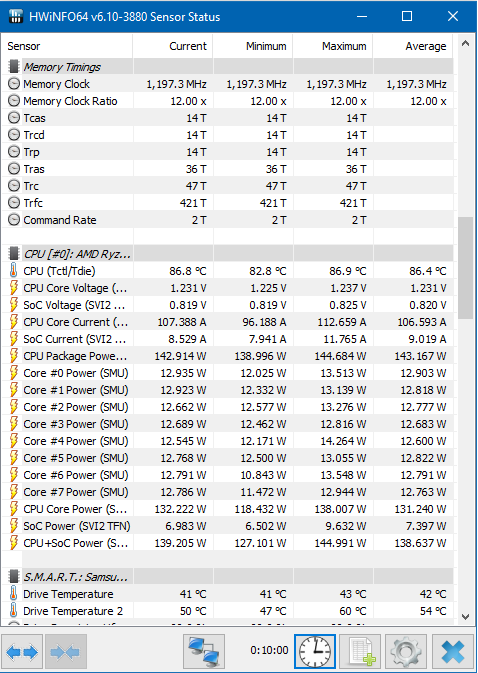This screenshot has width=478, height=673.
Task: Click the 14.264 W Core #4 maximum value
Action: click(343, 441)
